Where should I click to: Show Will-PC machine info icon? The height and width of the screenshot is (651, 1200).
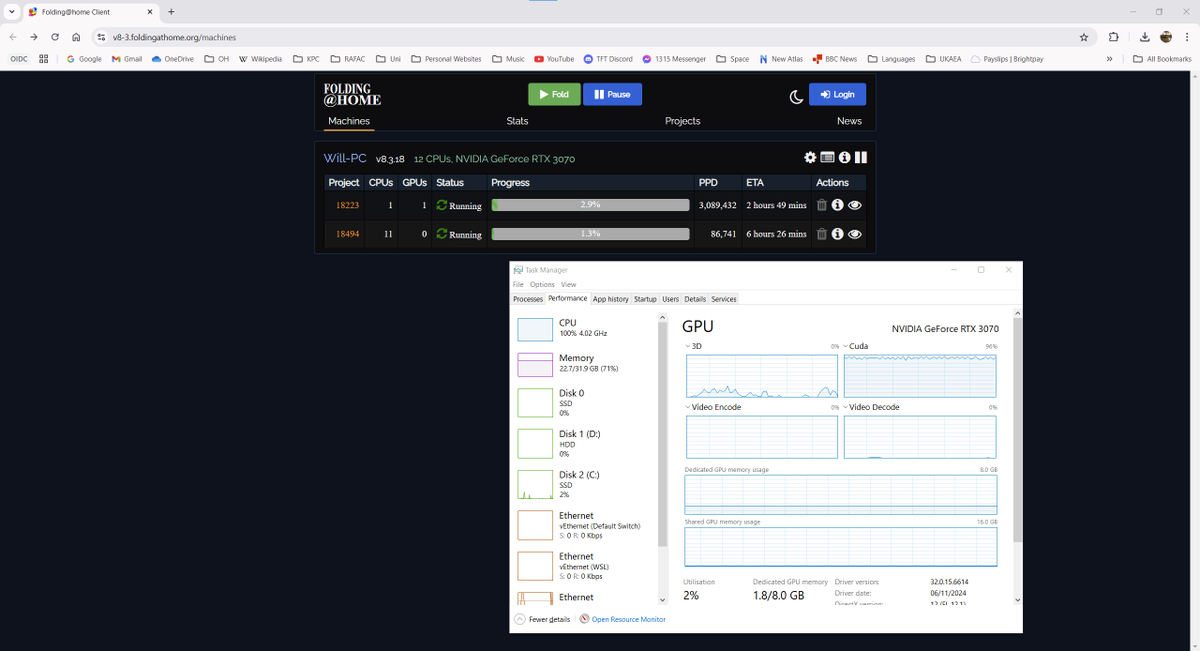click(844, 158)
